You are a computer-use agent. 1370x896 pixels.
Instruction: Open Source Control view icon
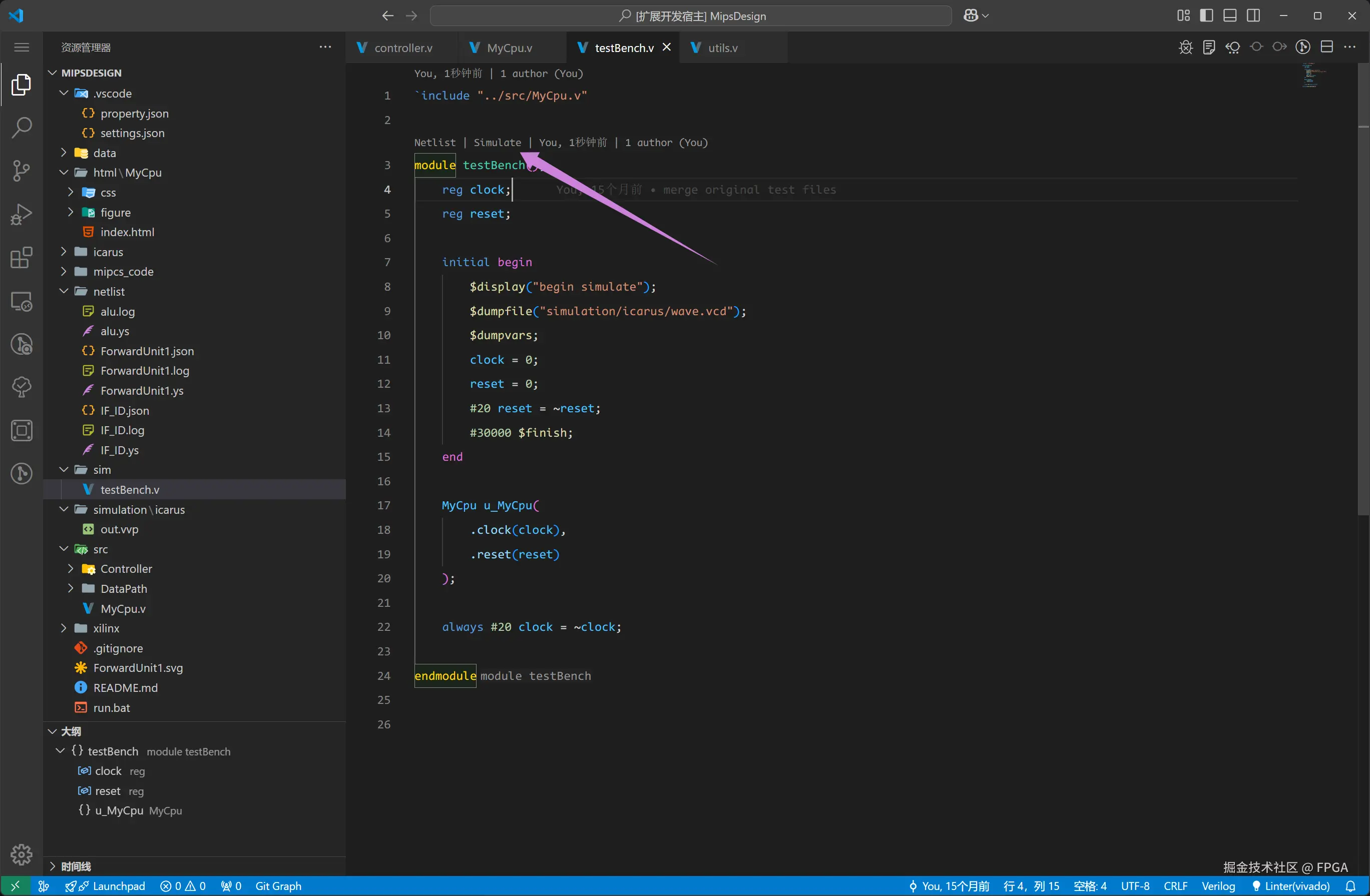tap(22, 171)
